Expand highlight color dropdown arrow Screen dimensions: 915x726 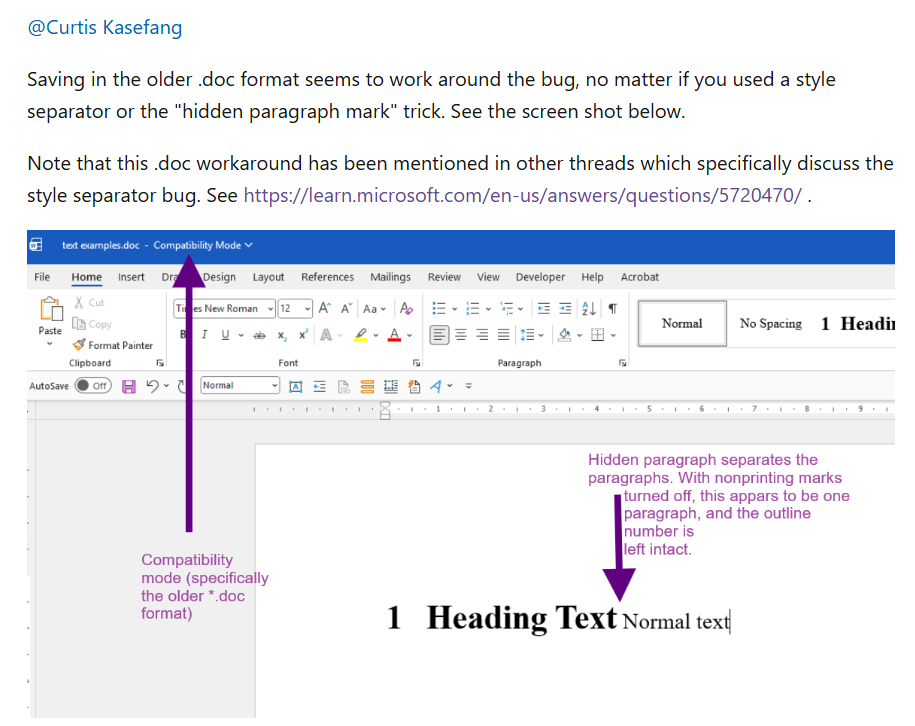[376, 335]
